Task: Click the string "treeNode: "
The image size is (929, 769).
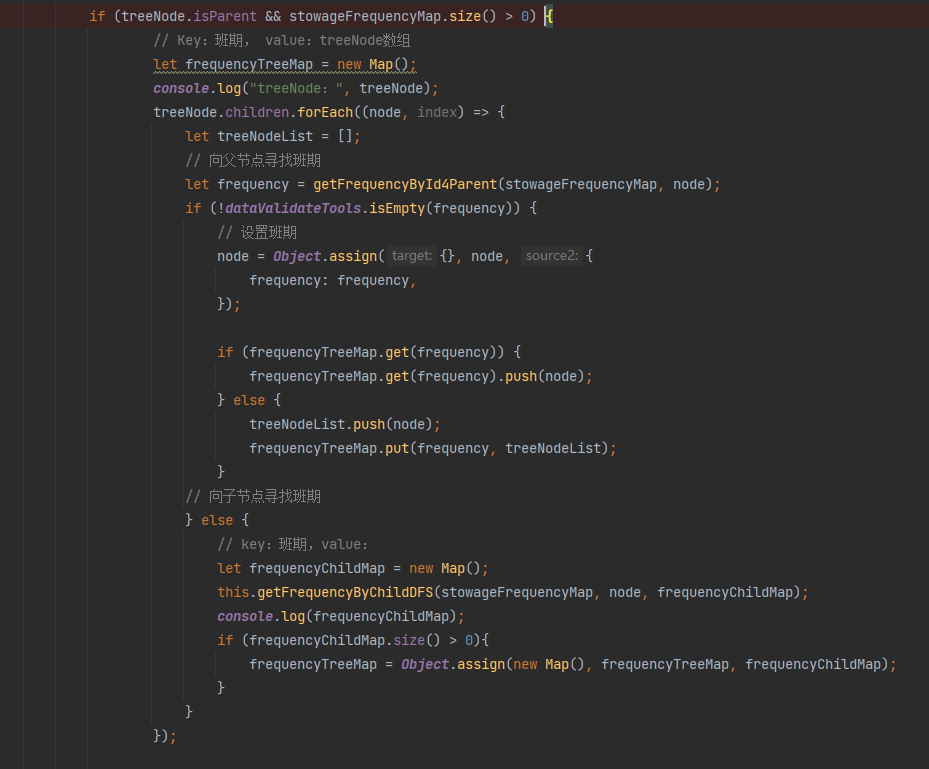Action: click(x=296, y=88)
